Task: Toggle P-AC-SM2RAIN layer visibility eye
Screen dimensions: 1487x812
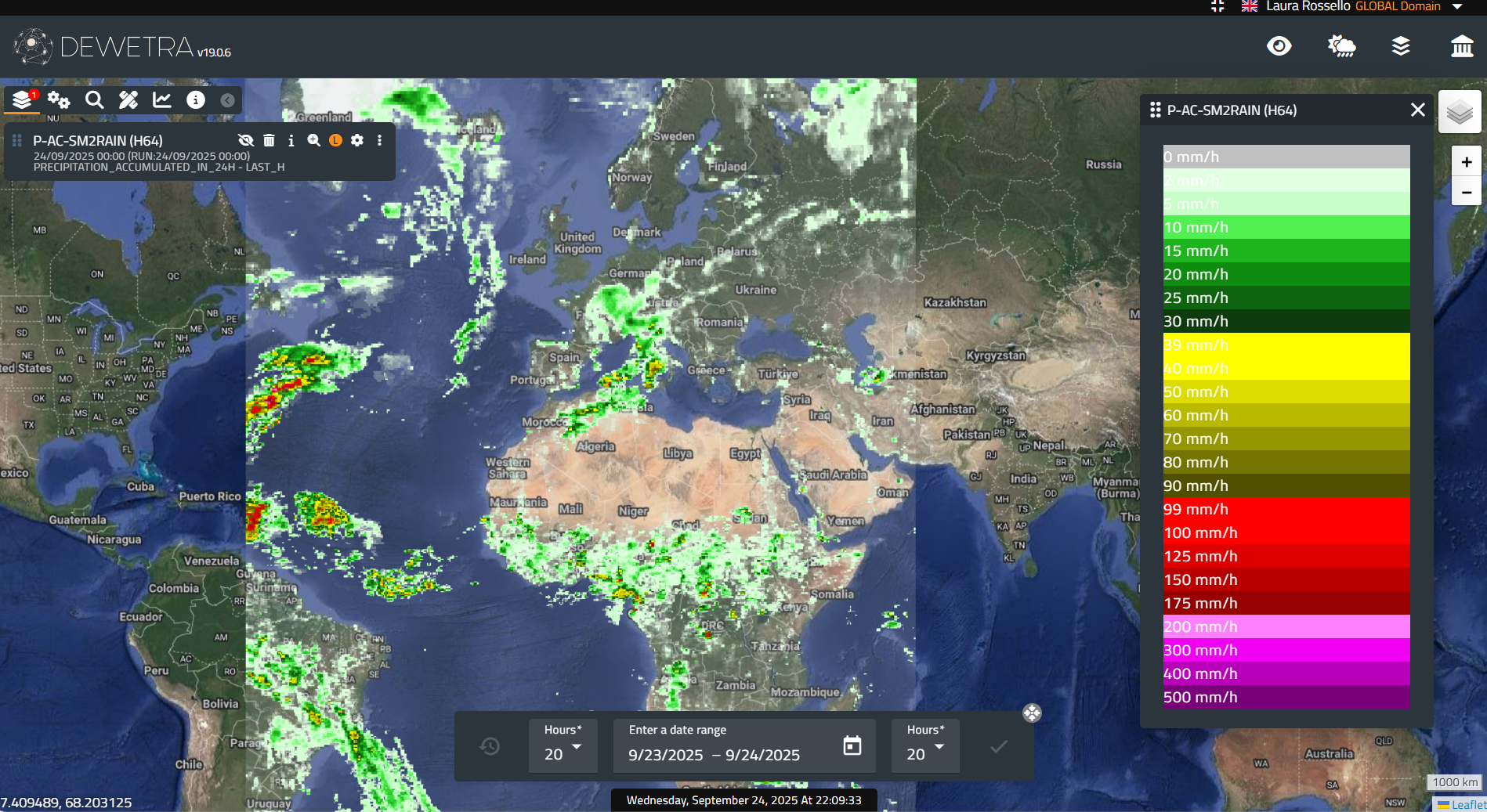Action: (x=246, y=140)
